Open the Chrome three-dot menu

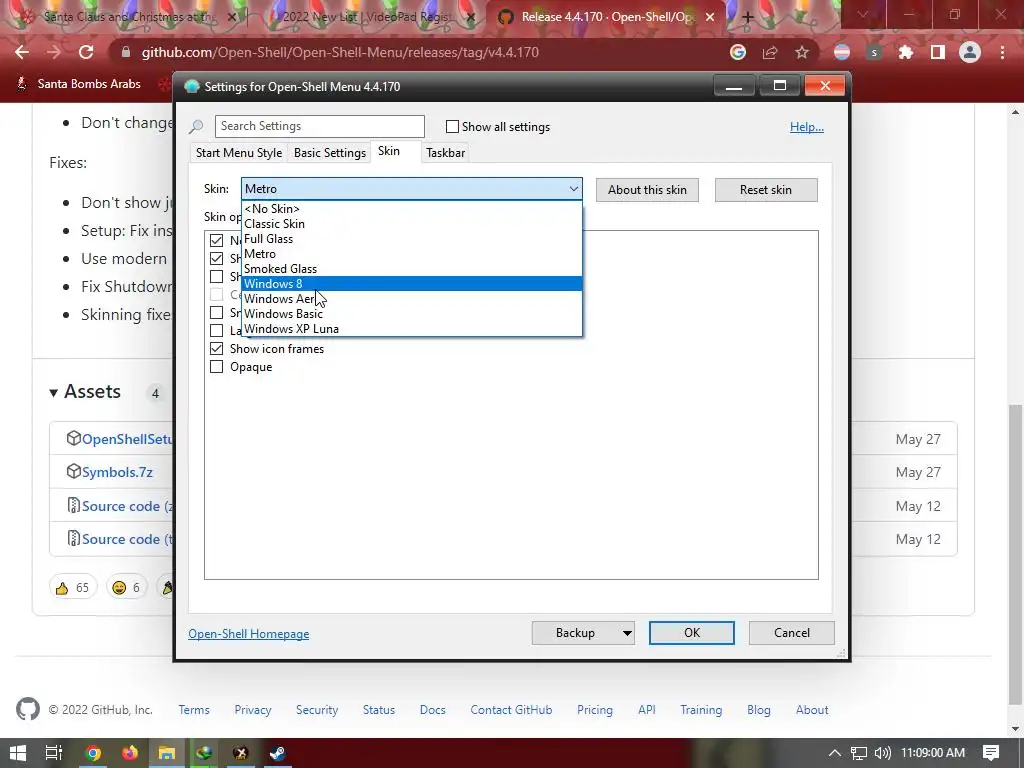point(1002,52)
